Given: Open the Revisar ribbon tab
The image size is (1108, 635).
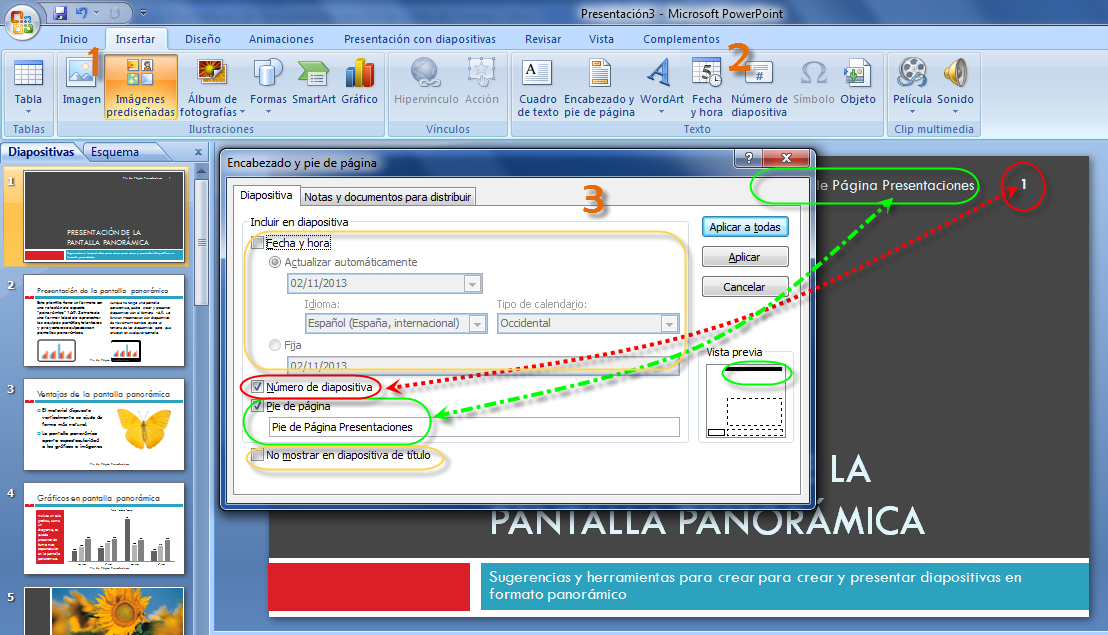Looking at the screenshot, I should tap(543, 40).
